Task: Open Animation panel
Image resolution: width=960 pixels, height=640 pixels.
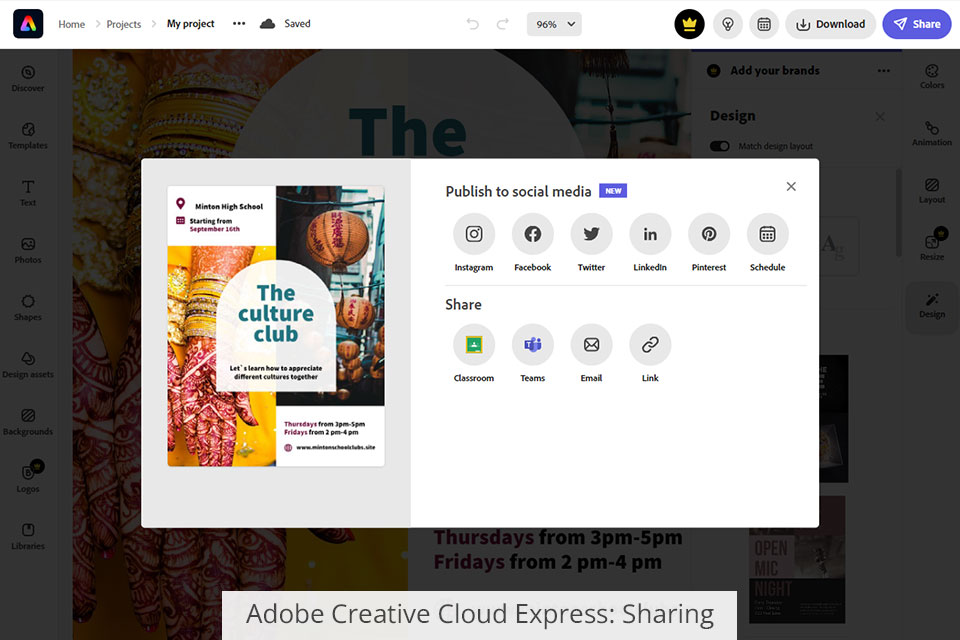Action: [x=932, y=134]
